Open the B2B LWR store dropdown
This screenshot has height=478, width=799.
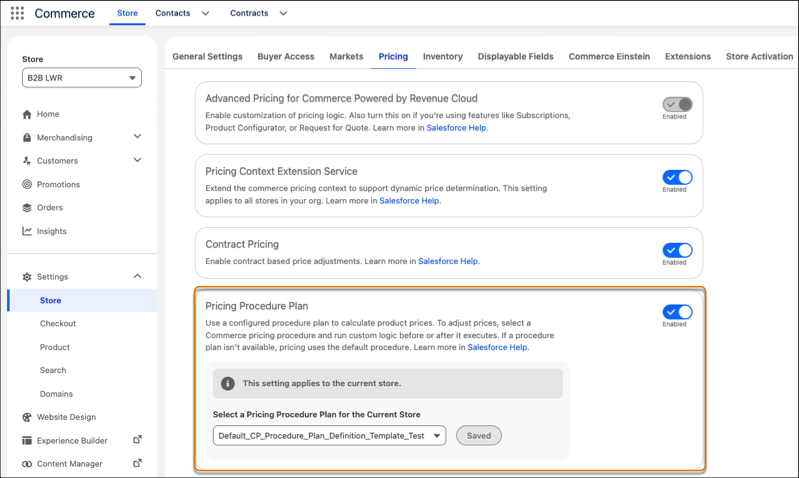(82, 78)
